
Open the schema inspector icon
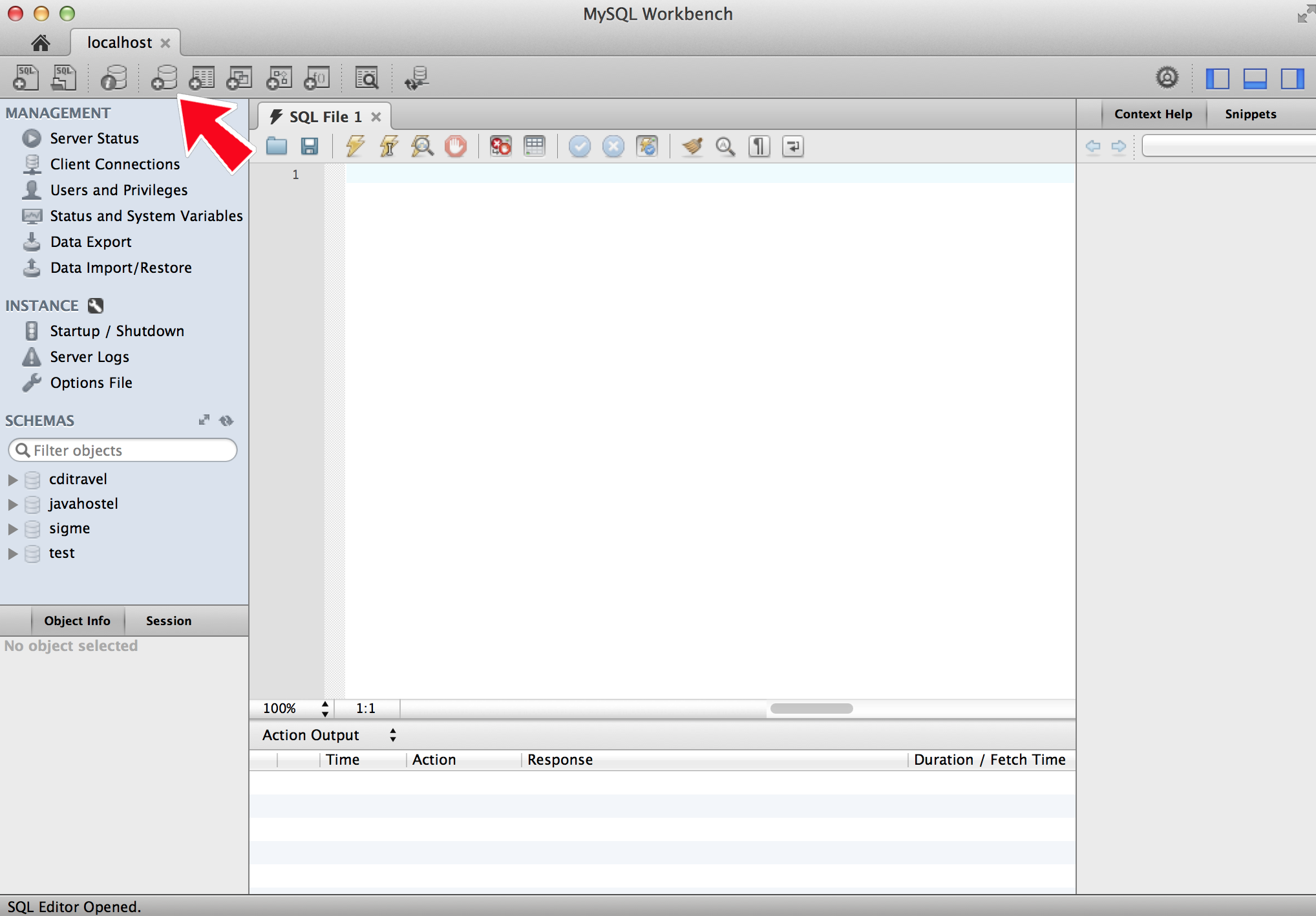114,78
